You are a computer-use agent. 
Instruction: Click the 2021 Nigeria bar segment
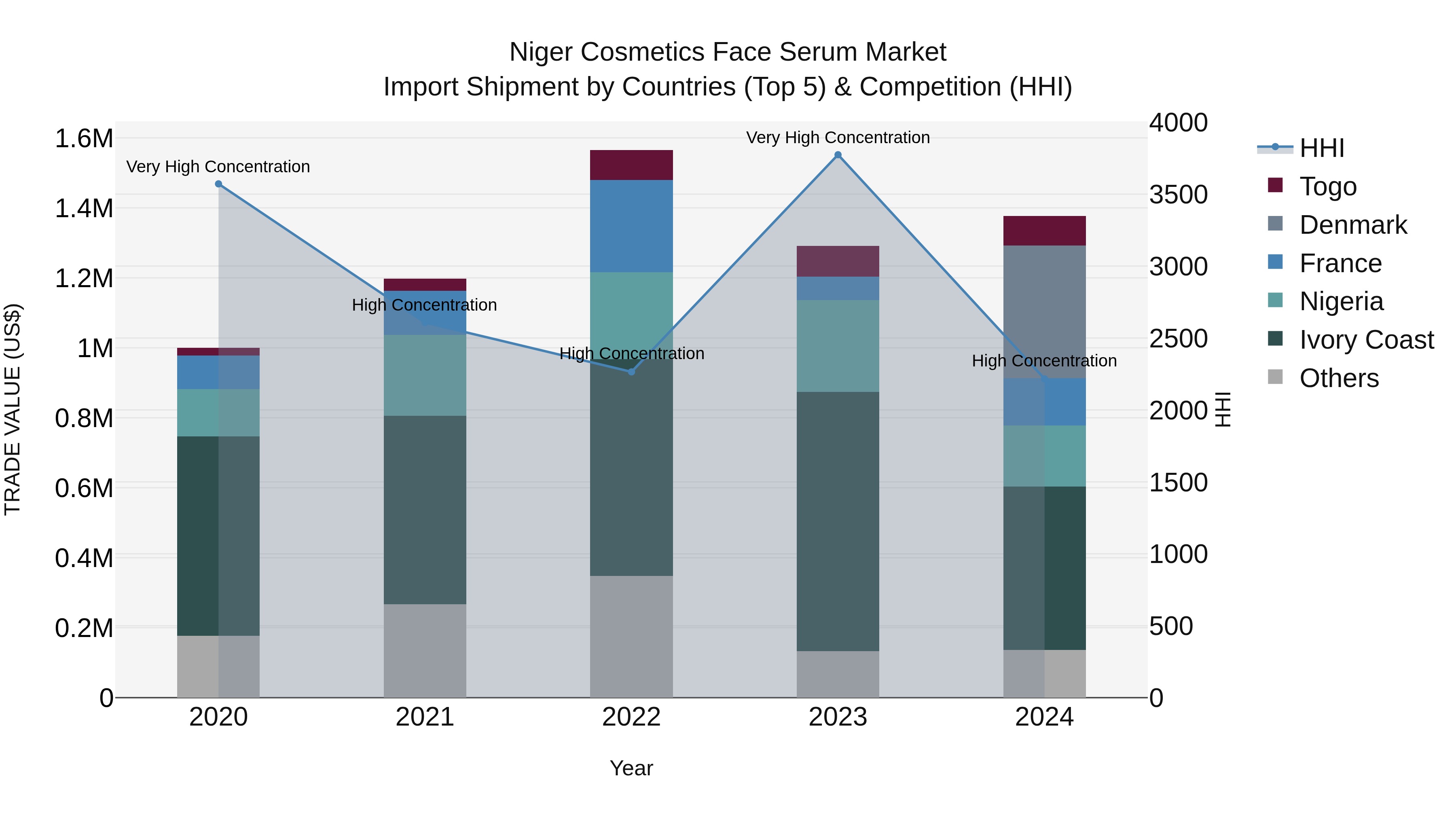pos(425,375)
